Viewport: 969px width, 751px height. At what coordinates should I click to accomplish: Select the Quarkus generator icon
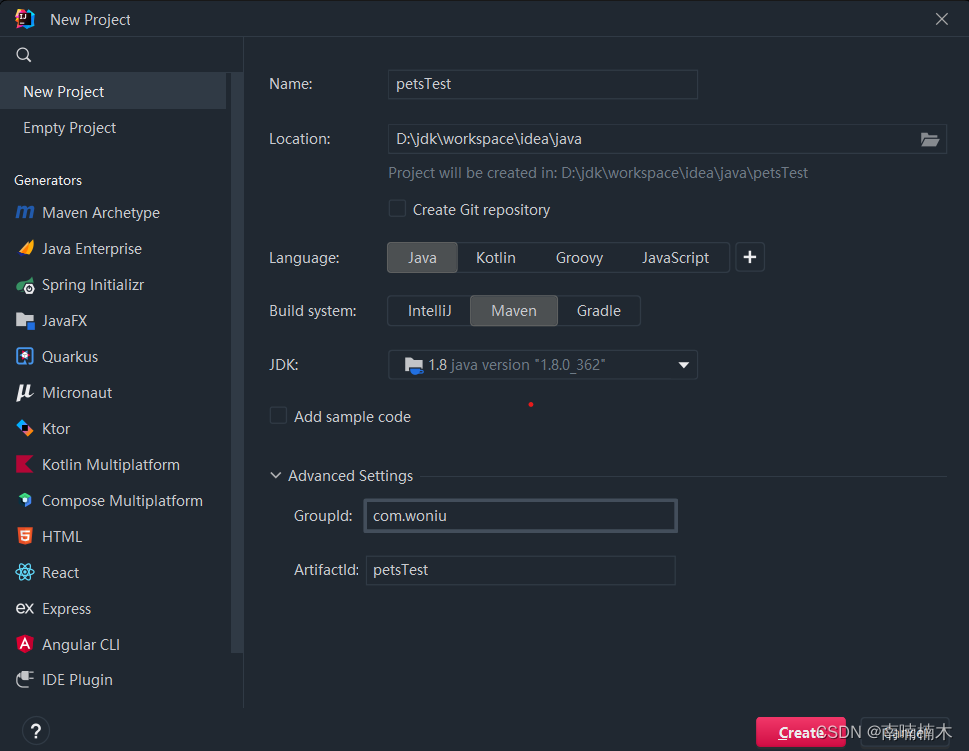coord(25,357)
